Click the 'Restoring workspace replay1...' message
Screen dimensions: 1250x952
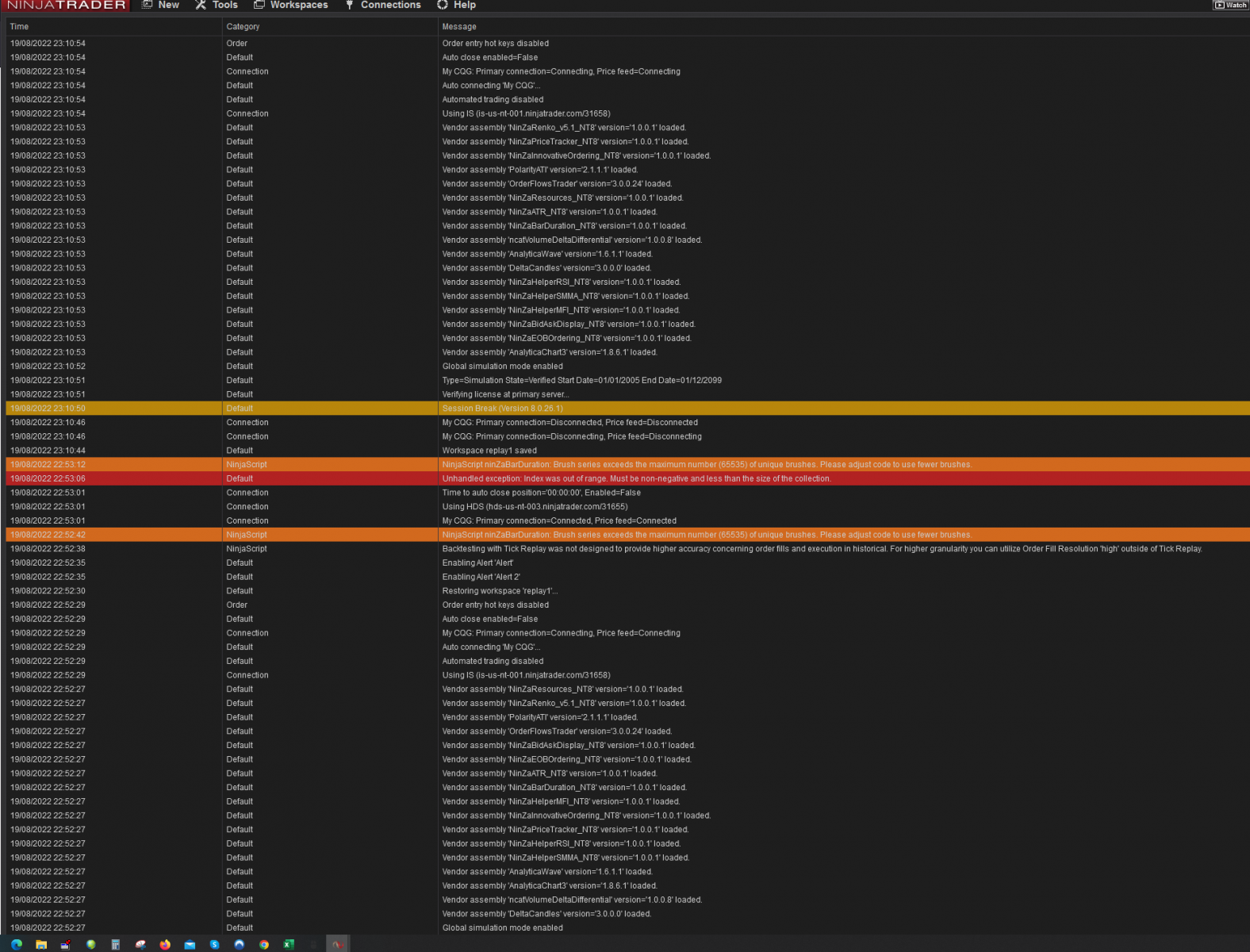500,591
